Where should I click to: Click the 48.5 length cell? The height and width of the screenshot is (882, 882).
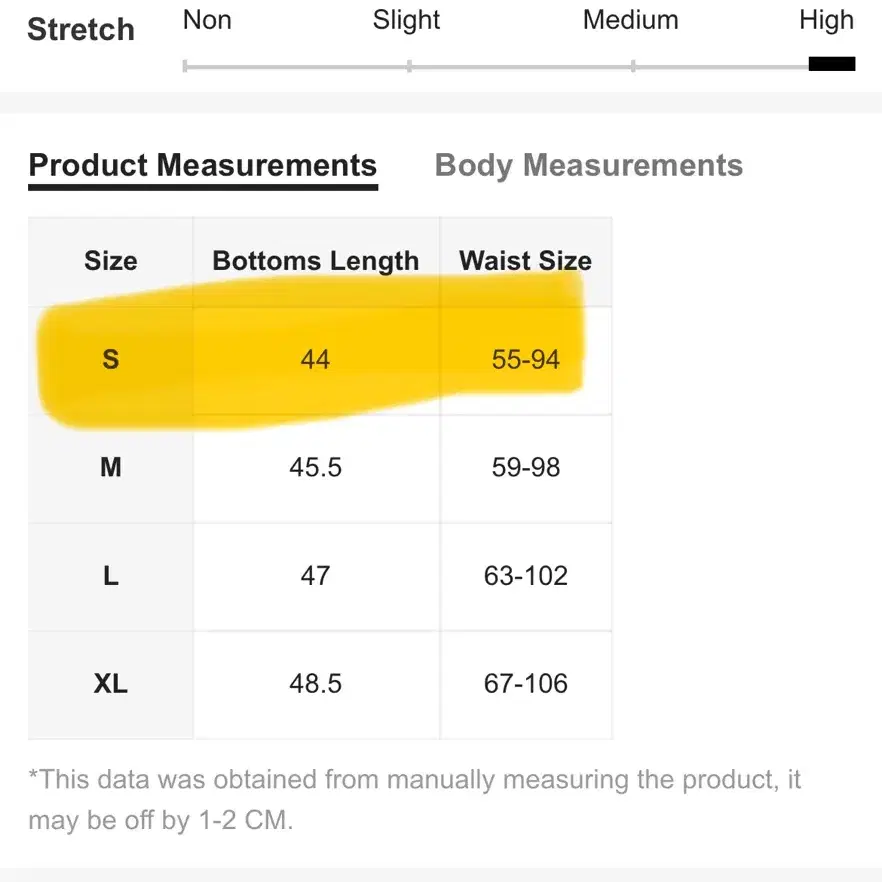coord(316,685)
